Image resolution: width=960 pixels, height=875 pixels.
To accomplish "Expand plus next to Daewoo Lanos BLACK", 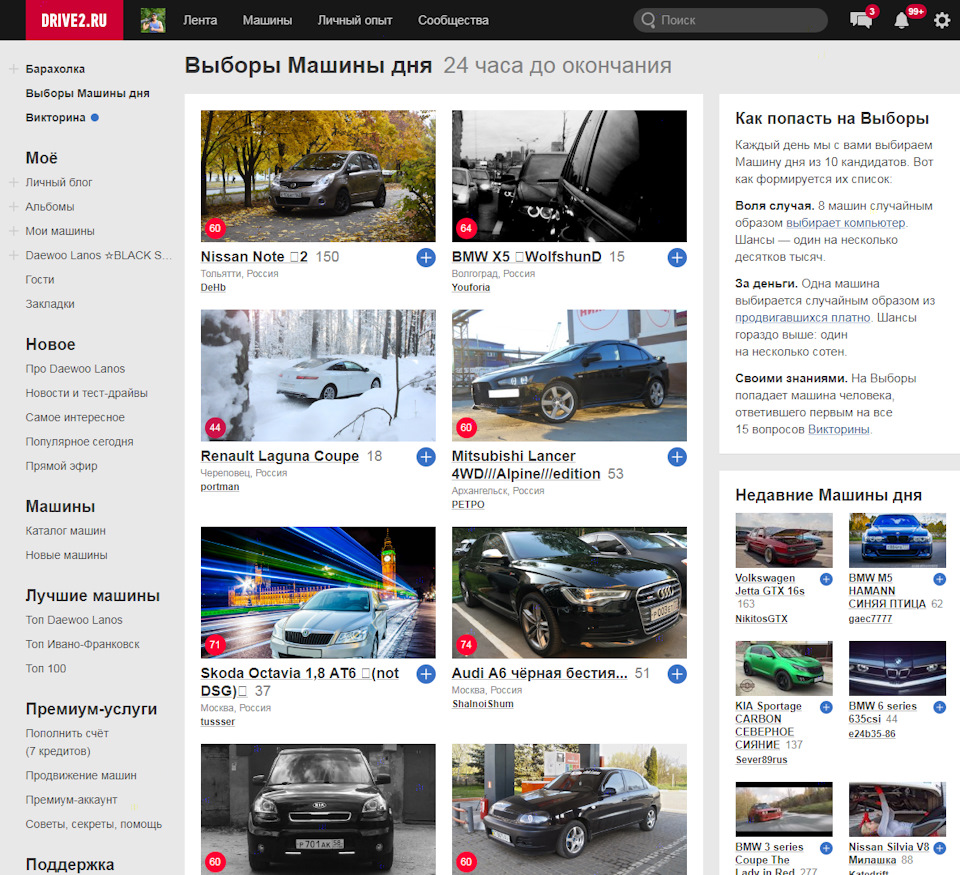I will coord(13,255).
